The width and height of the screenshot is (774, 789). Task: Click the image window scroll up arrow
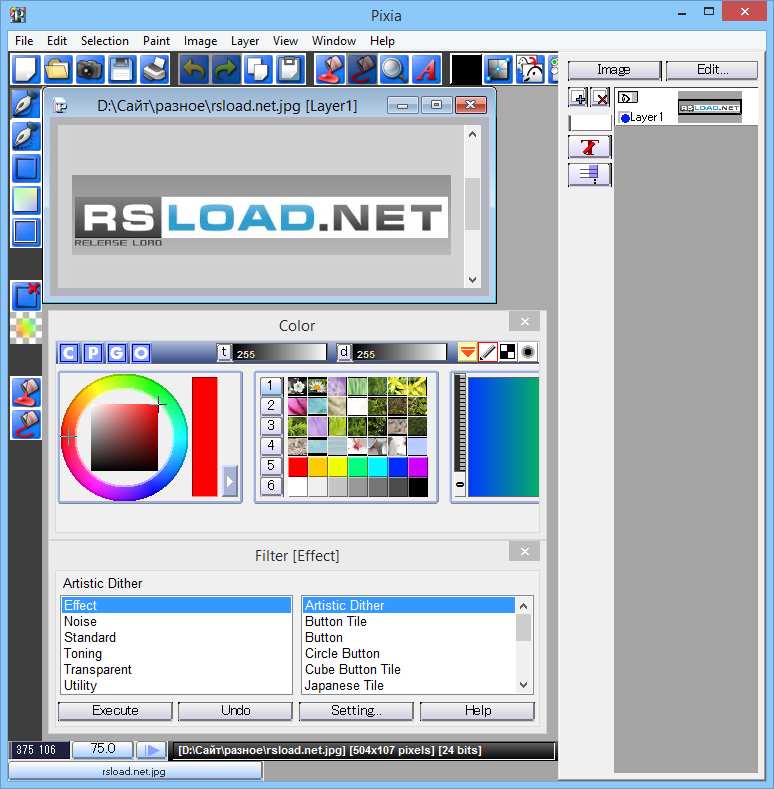pos(472,134)
